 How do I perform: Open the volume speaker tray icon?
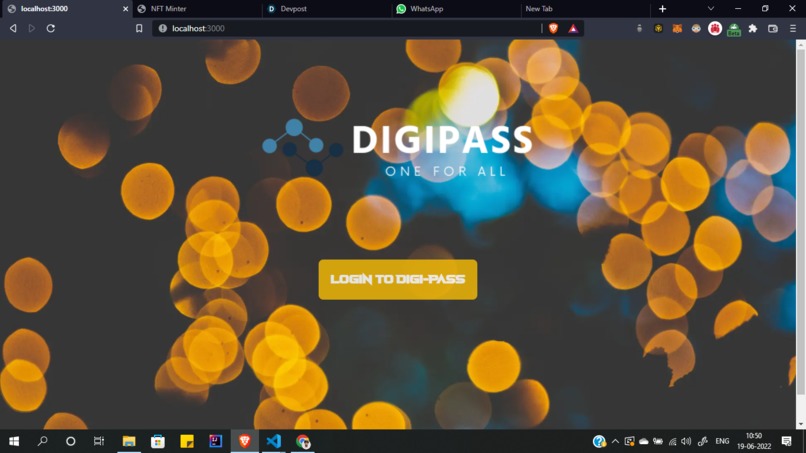(686, 441)
